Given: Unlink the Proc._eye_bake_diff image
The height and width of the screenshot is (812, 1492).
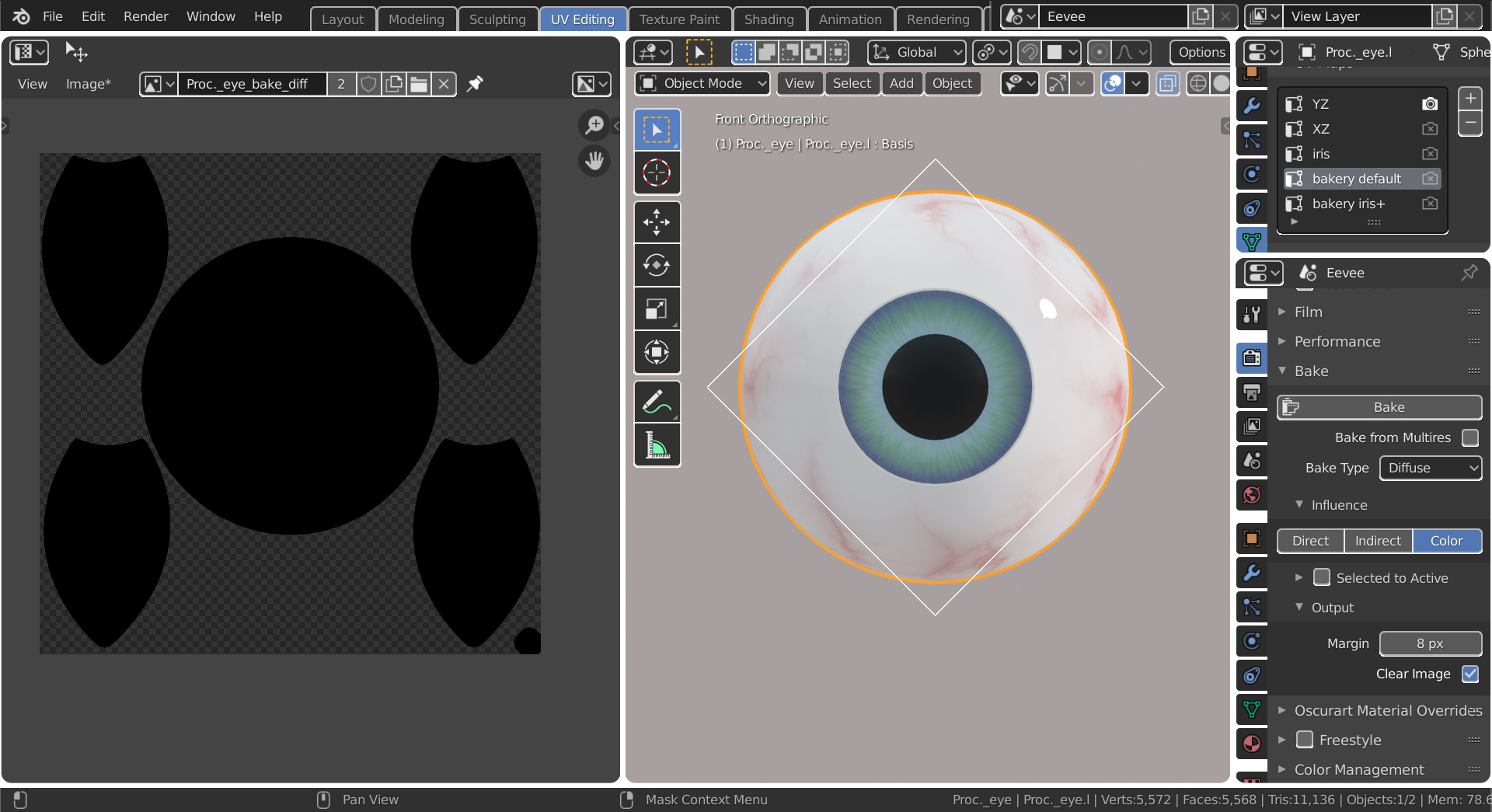Looking at the screenshot, I should pos(444,84).
